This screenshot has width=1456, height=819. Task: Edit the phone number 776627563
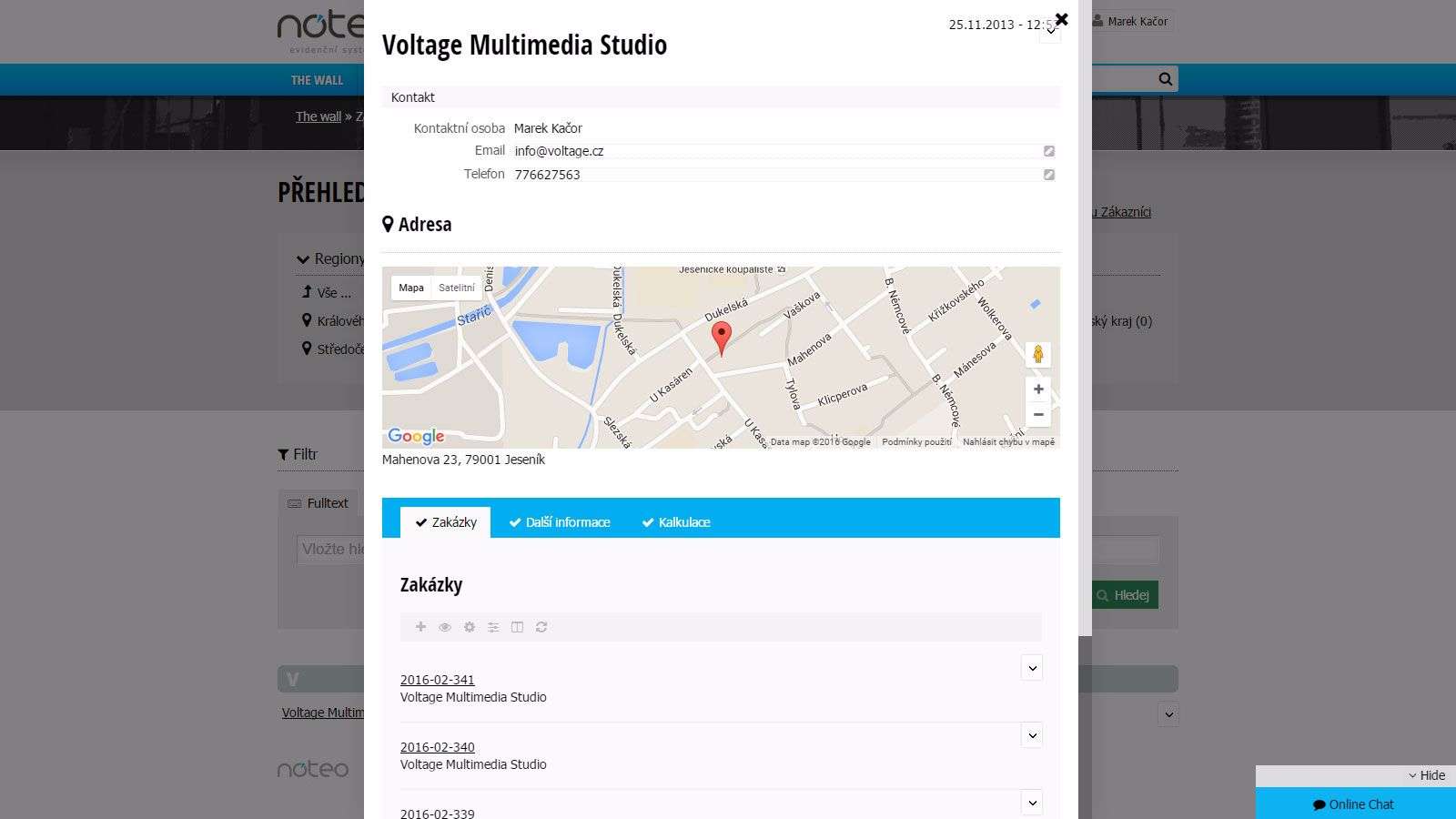[1048, 175]
